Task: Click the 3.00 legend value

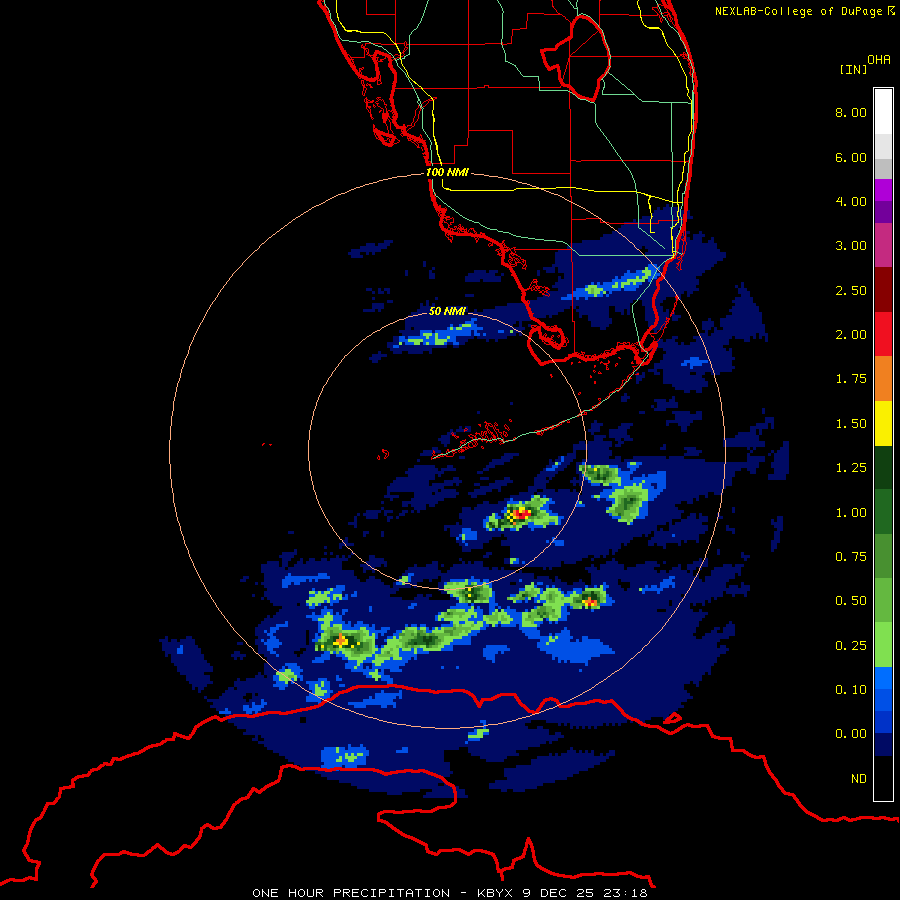Action: coord(851,246)
